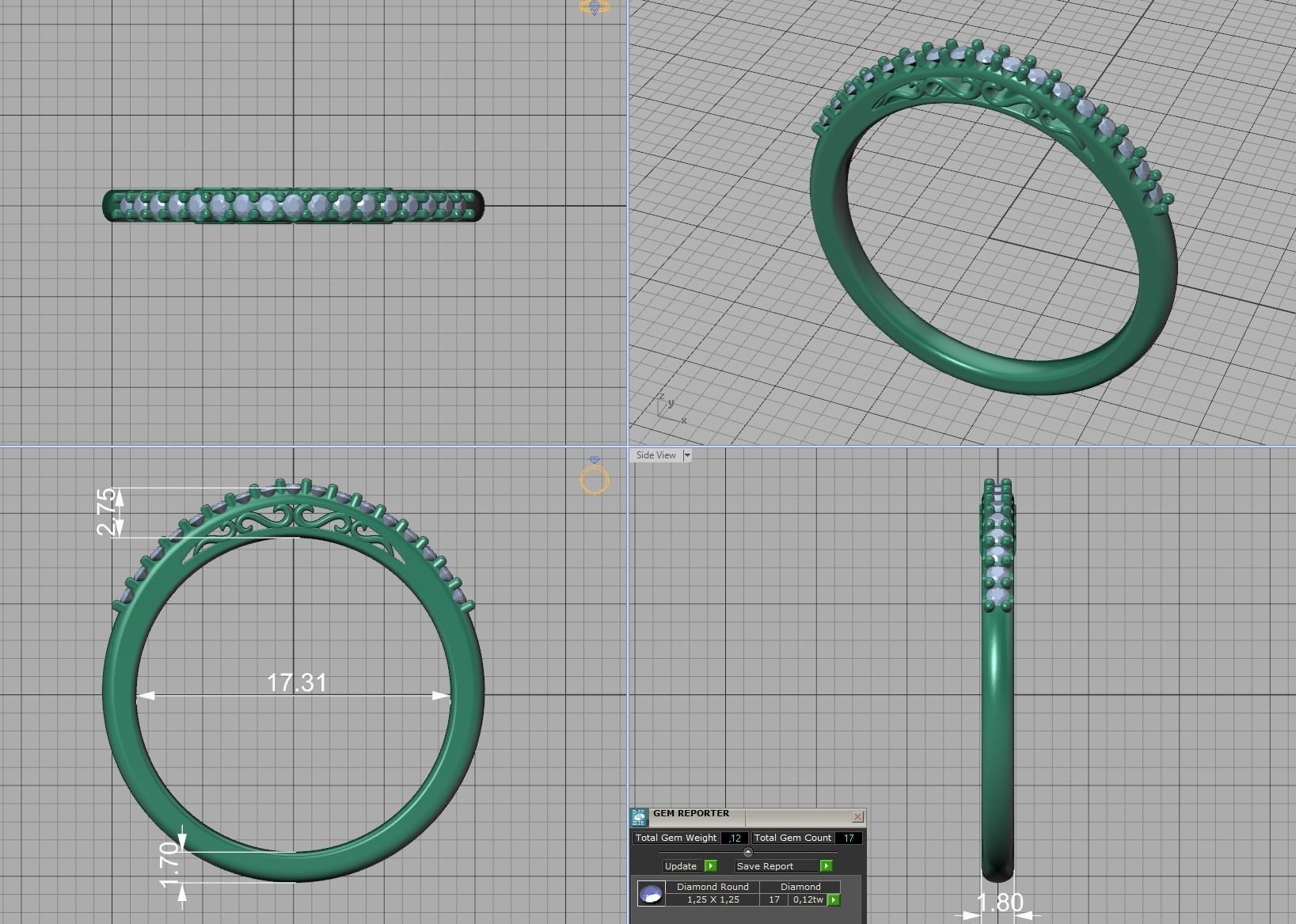The width and height of the screenshot is (1296, 924).
Task: Click the '1,25 X 1,25' gem size cell
Action: [x=713, y=899]
